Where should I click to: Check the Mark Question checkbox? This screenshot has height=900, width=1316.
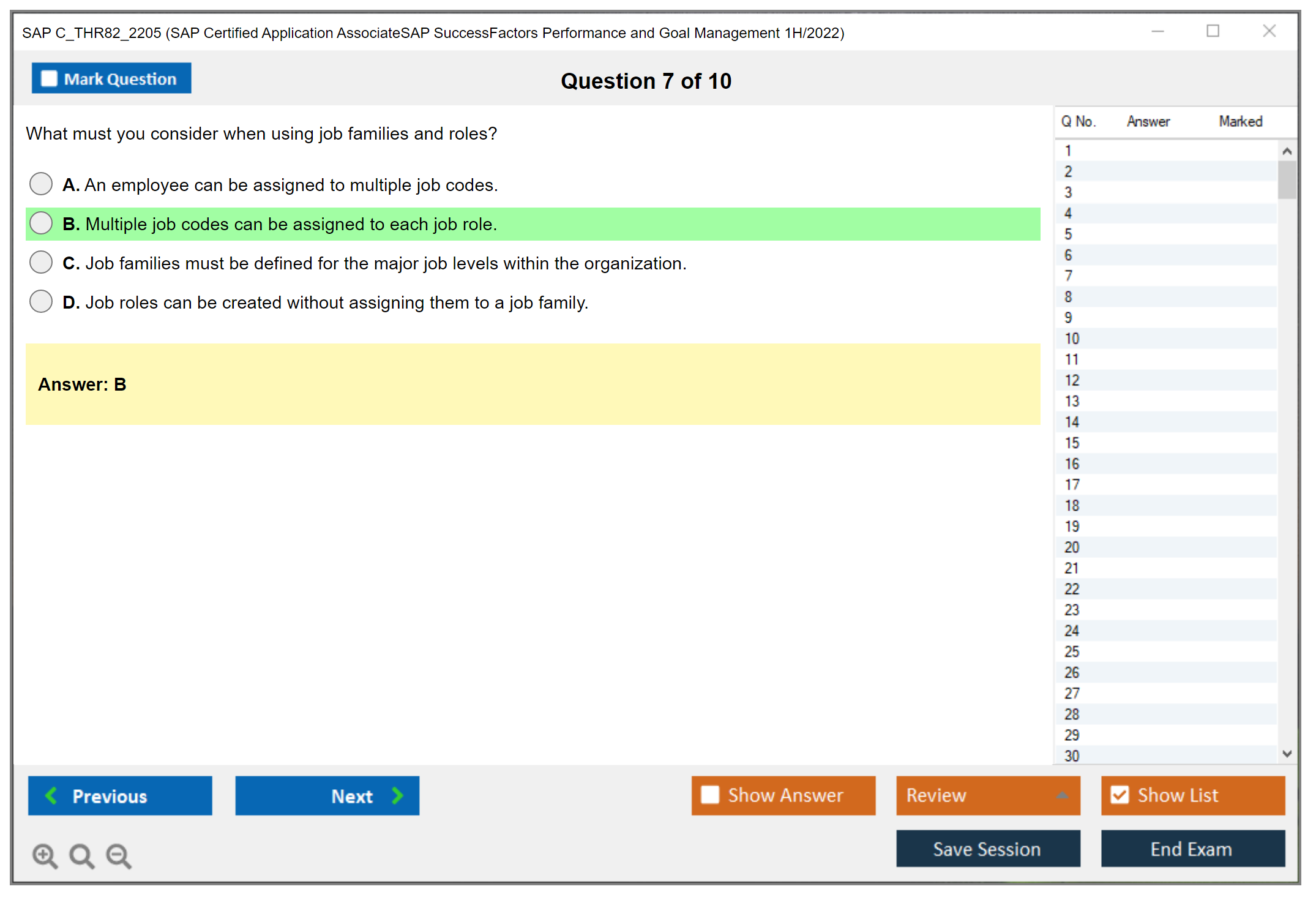click(x=50, y=78)
